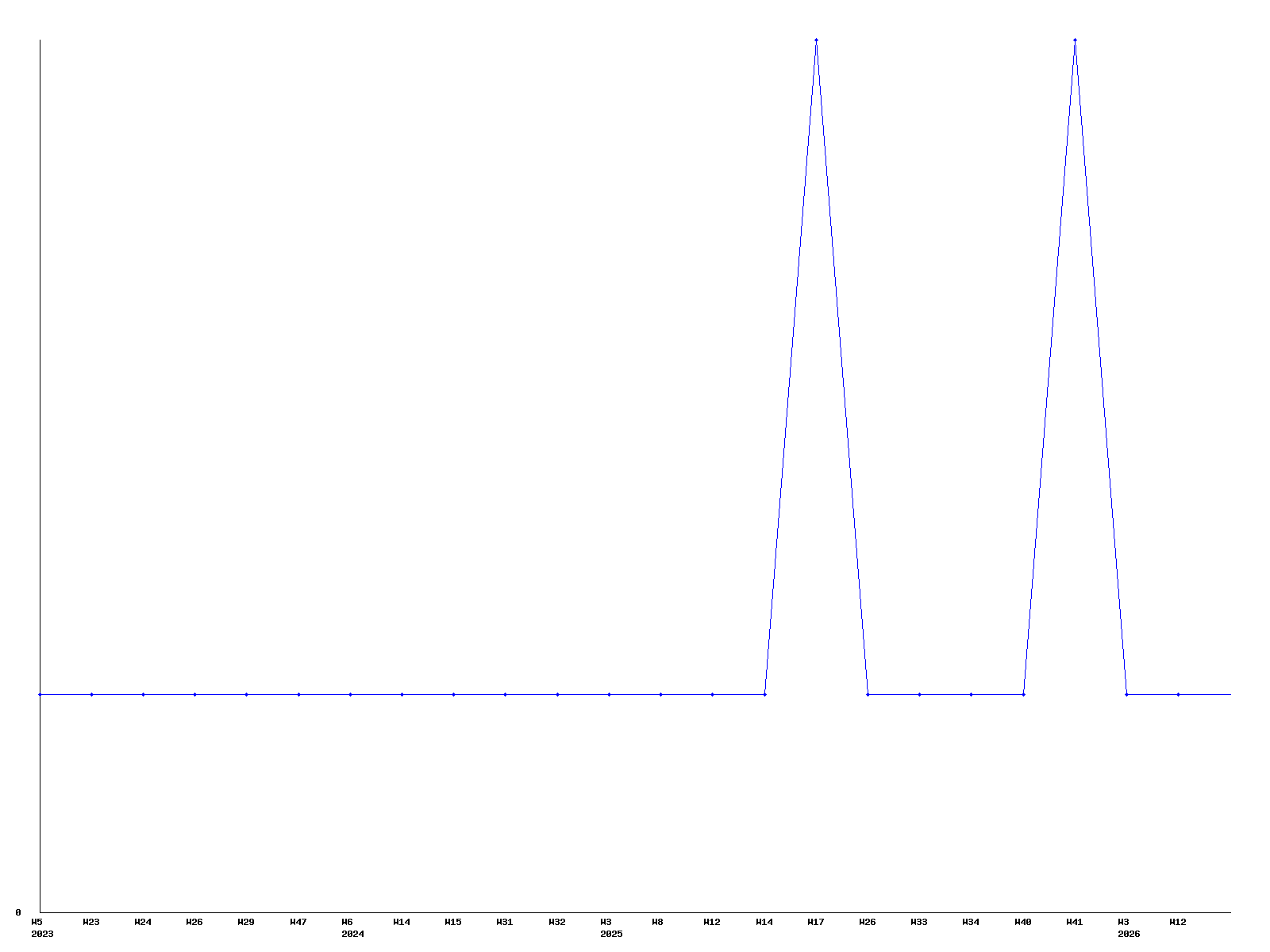Viewport: 1270px width, 952px height.
Task: Select the data point above W3 2025
Action: (x=609, y=694)
